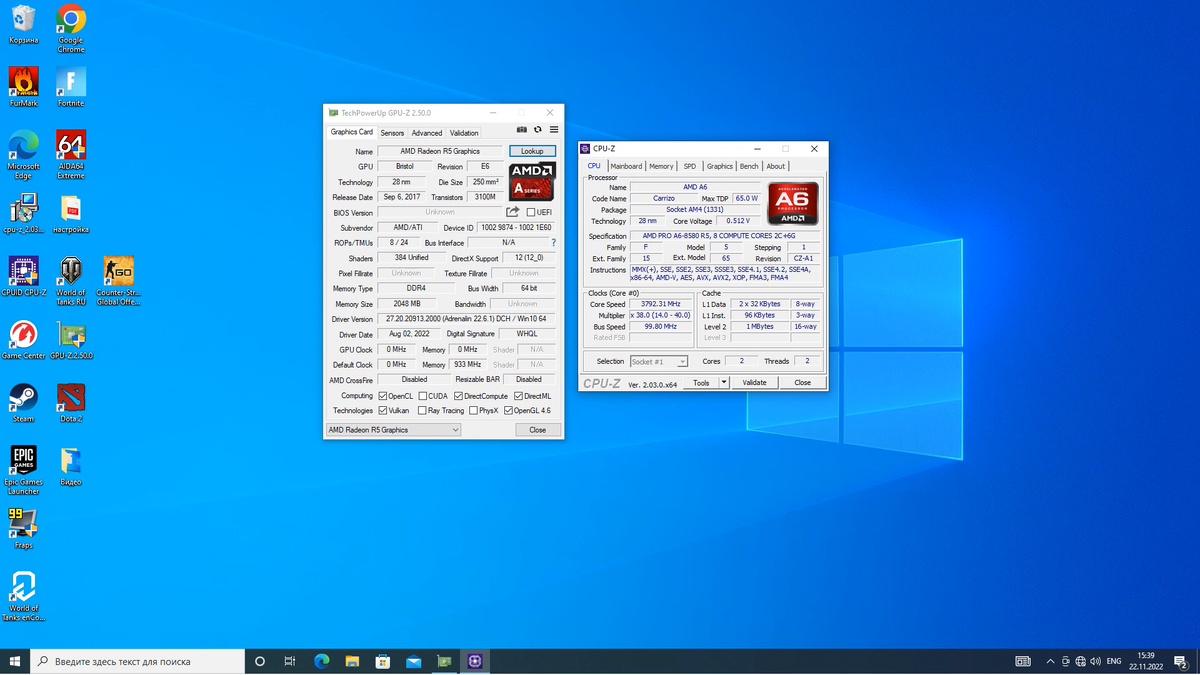Viewport: 1200px width, 675px height.
Task: Open the About tab in CPU-Z
Action: click(776, 166)
